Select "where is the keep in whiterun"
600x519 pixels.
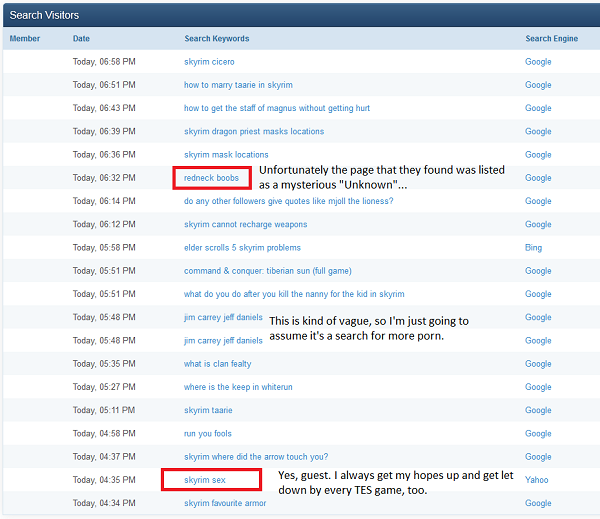[x=238, y=387]
